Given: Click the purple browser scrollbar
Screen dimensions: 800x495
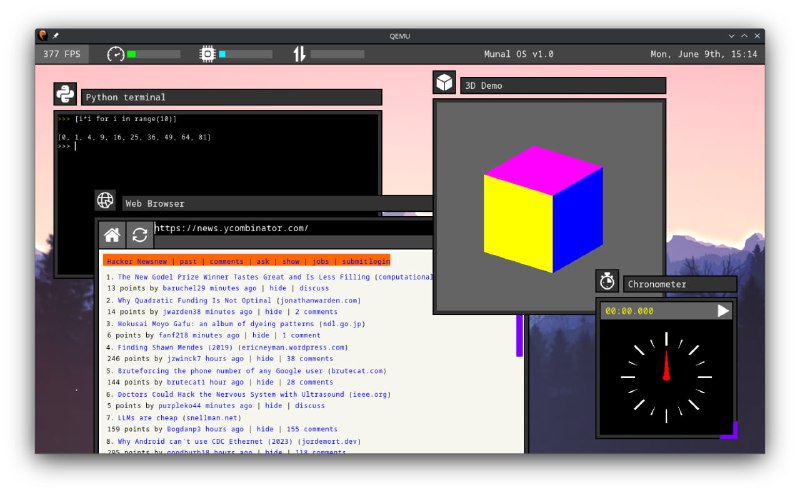Looking at the screenshot, I should (519, 337).
